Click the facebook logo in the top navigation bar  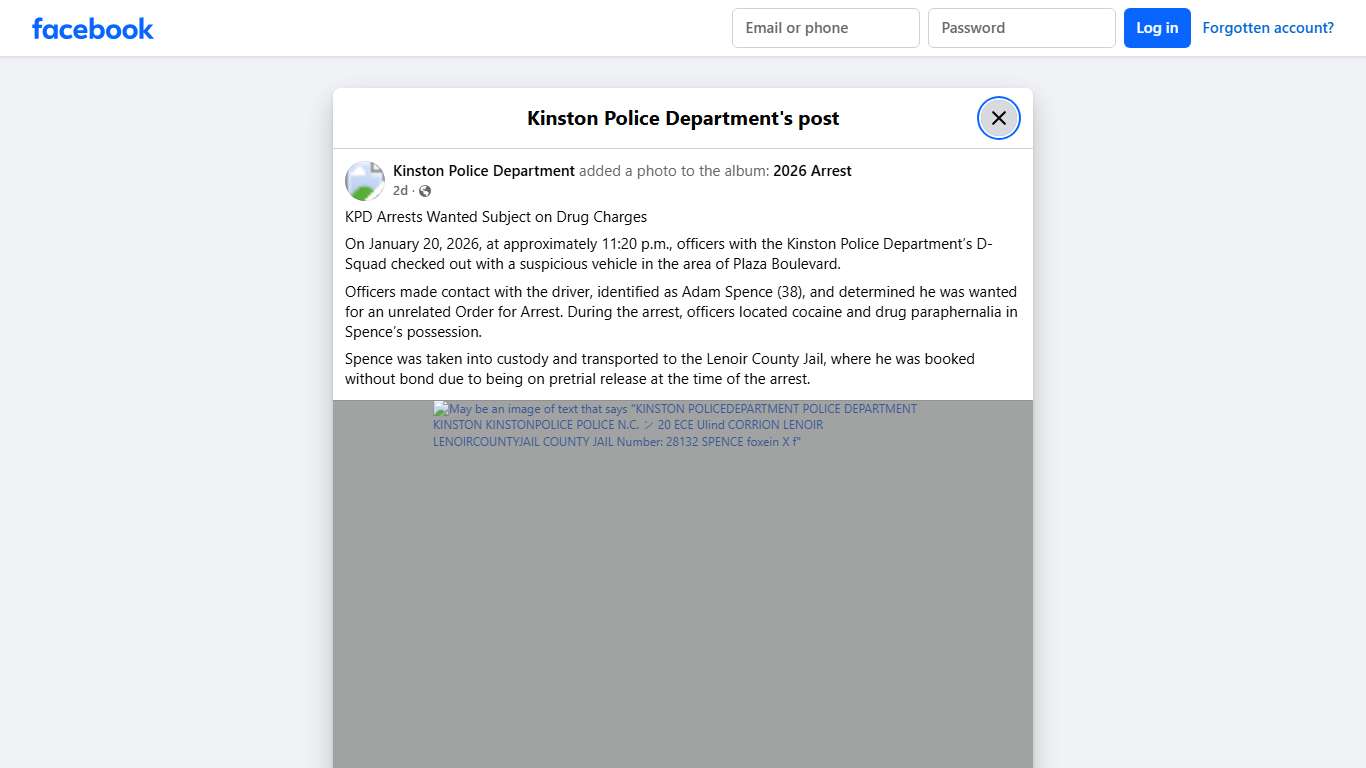click(x=92, y=28)
